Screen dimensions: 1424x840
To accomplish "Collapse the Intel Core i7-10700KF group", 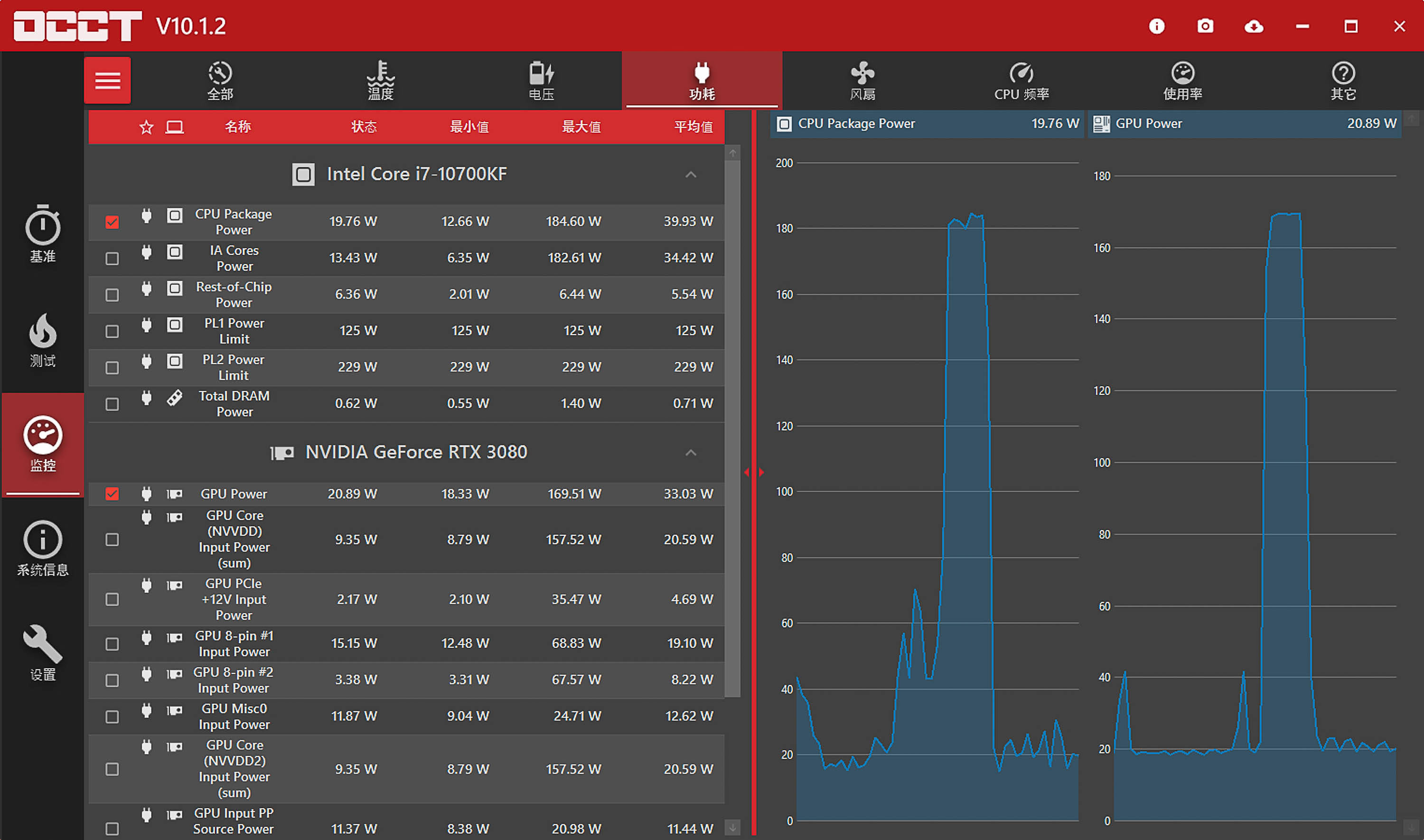I will click(691, 174).
